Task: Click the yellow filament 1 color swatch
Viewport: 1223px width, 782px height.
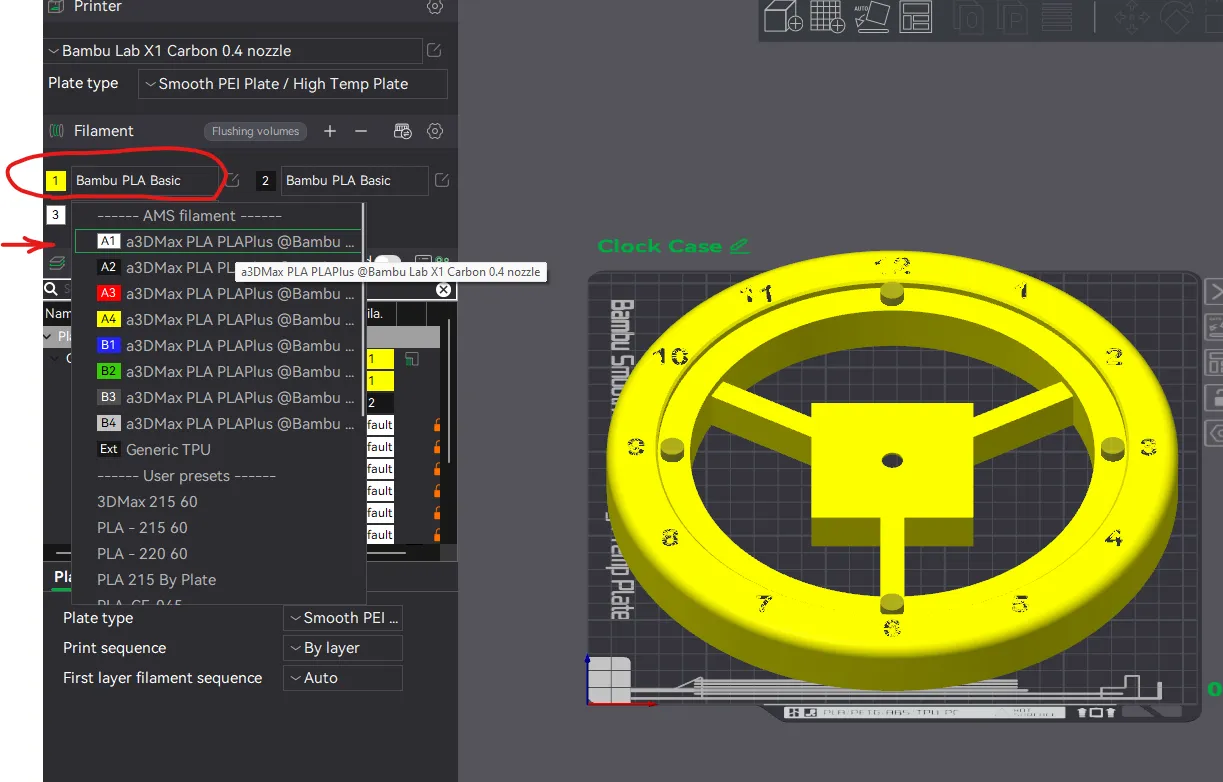Action: pos(56,181)
